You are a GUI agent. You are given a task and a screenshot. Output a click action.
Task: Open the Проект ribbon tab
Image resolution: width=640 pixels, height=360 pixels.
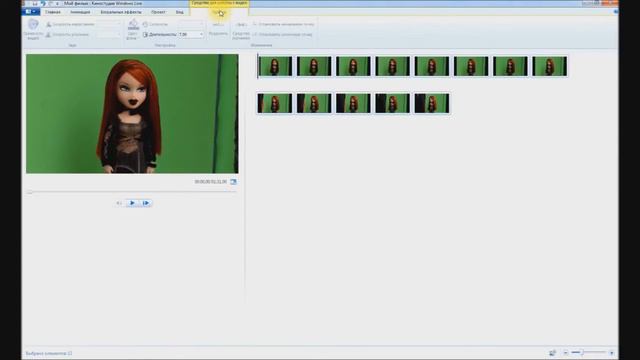coord(158,12)
